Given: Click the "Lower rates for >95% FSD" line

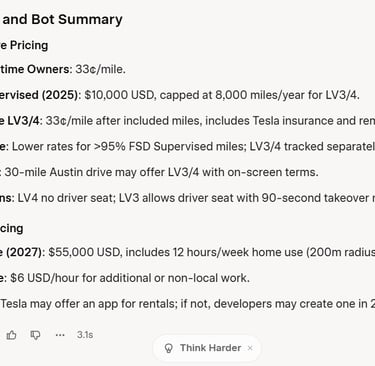Looking at the screenshot, I should click(187, 146).
